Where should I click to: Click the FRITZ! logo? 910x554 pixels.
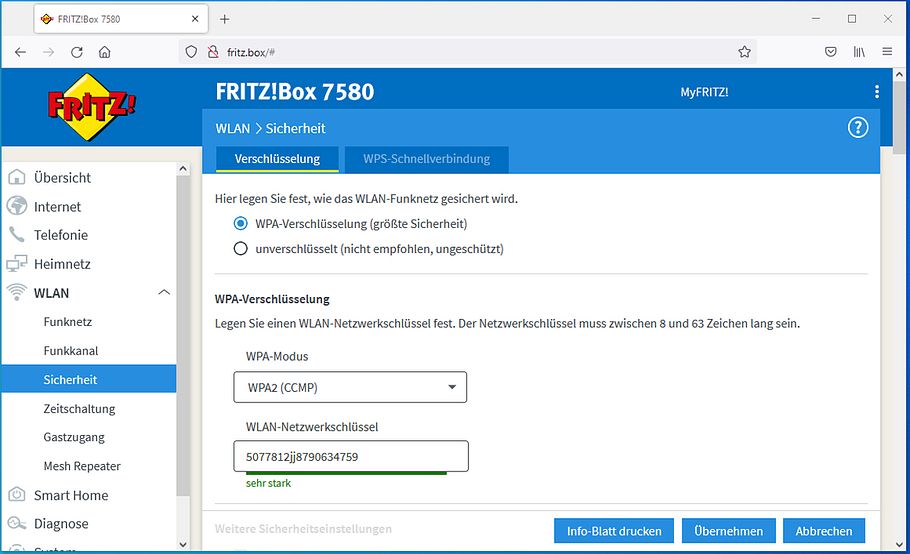(91, 106)
